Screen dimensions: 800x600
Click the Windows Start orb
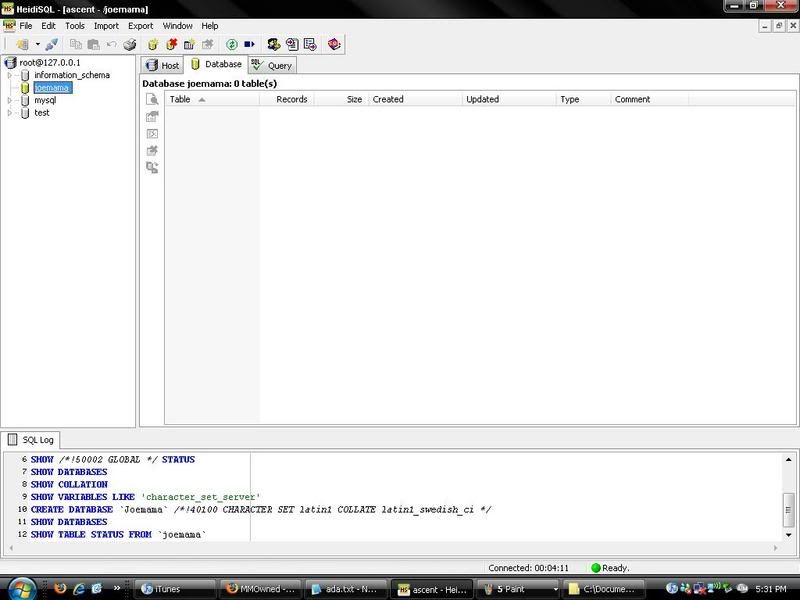[21, 589]
